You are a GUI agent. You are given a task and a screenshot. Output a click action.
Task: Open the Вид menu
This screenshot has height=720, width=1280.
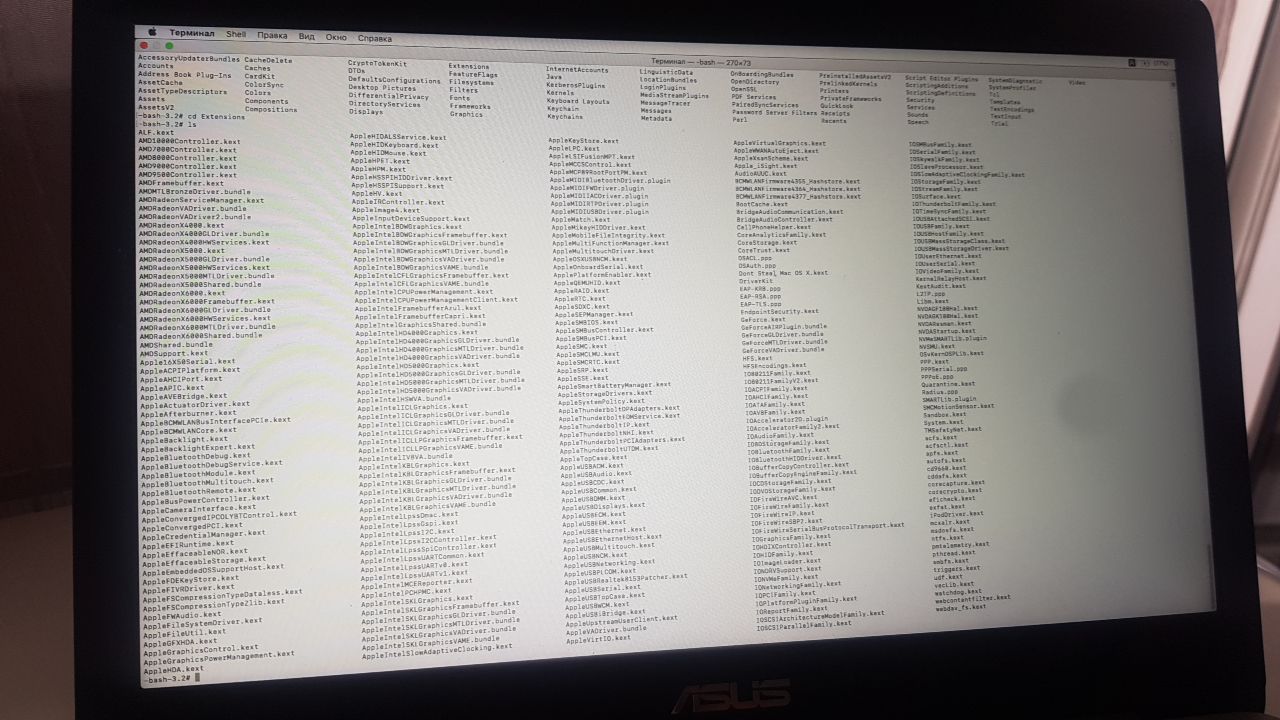click(x=307, y=36)
